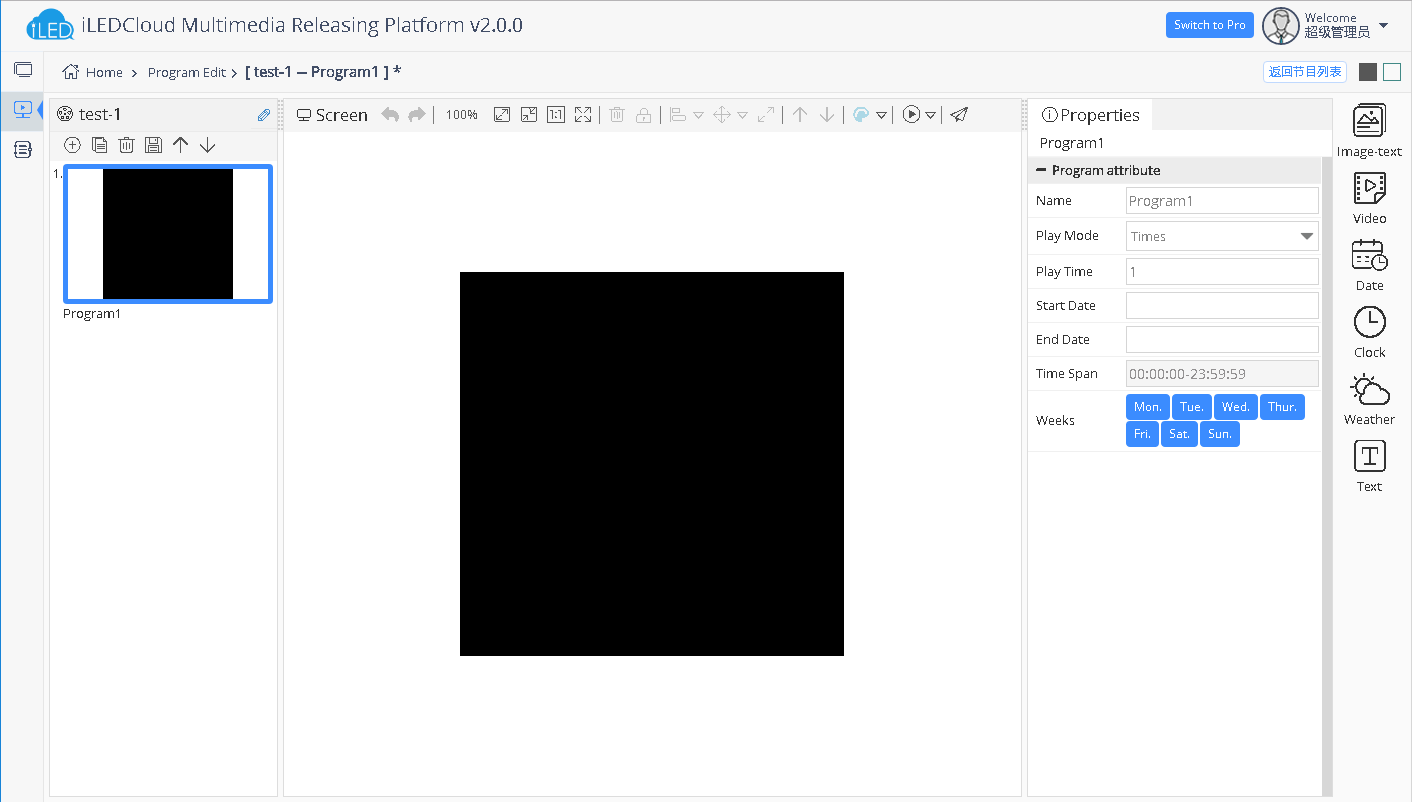Click the trash icon in Screen toolbar

[617, 115]
